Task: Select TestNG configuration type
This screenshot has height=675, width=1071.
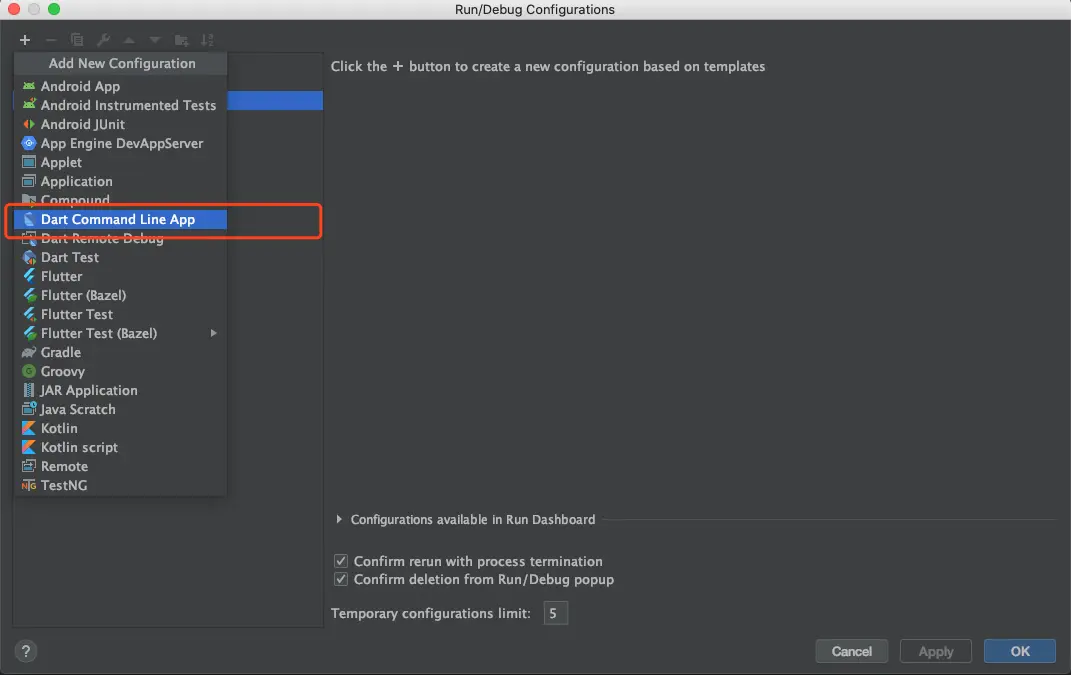Action: point(120,486)
